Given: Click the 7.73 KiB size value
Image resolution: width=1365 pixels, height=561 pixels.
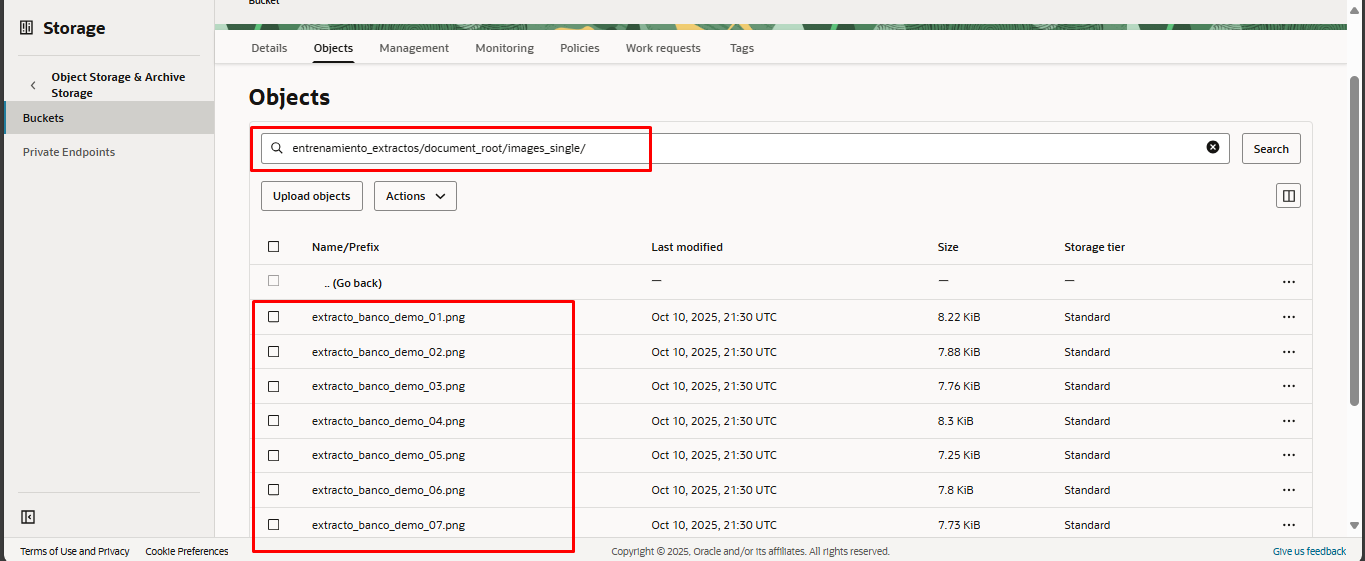Looking at the screenshot, I should pyautogui.click(x=959, y=525).
